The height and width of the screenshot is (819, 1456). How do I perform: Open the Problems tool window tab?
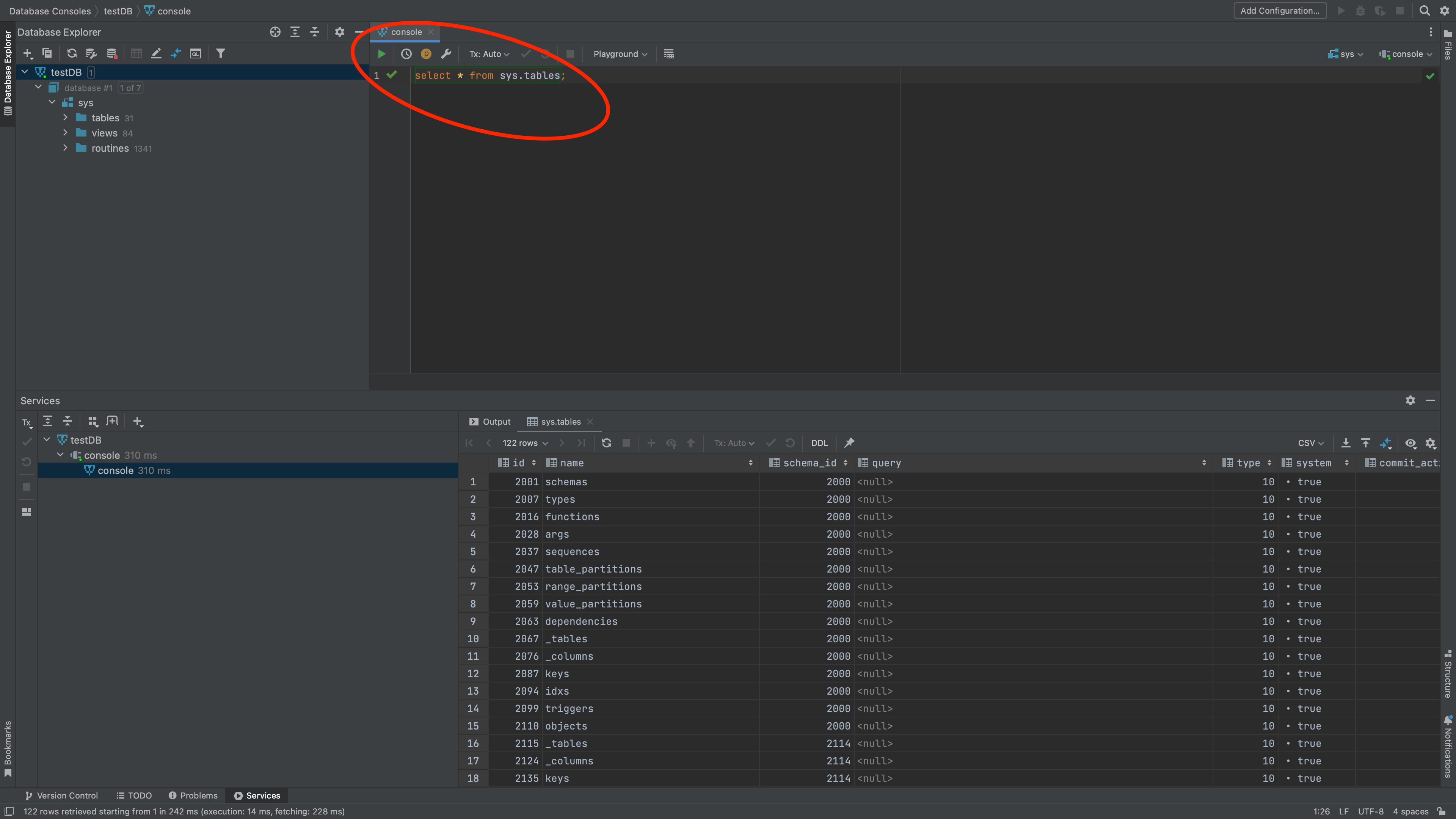tap(193, 795)
